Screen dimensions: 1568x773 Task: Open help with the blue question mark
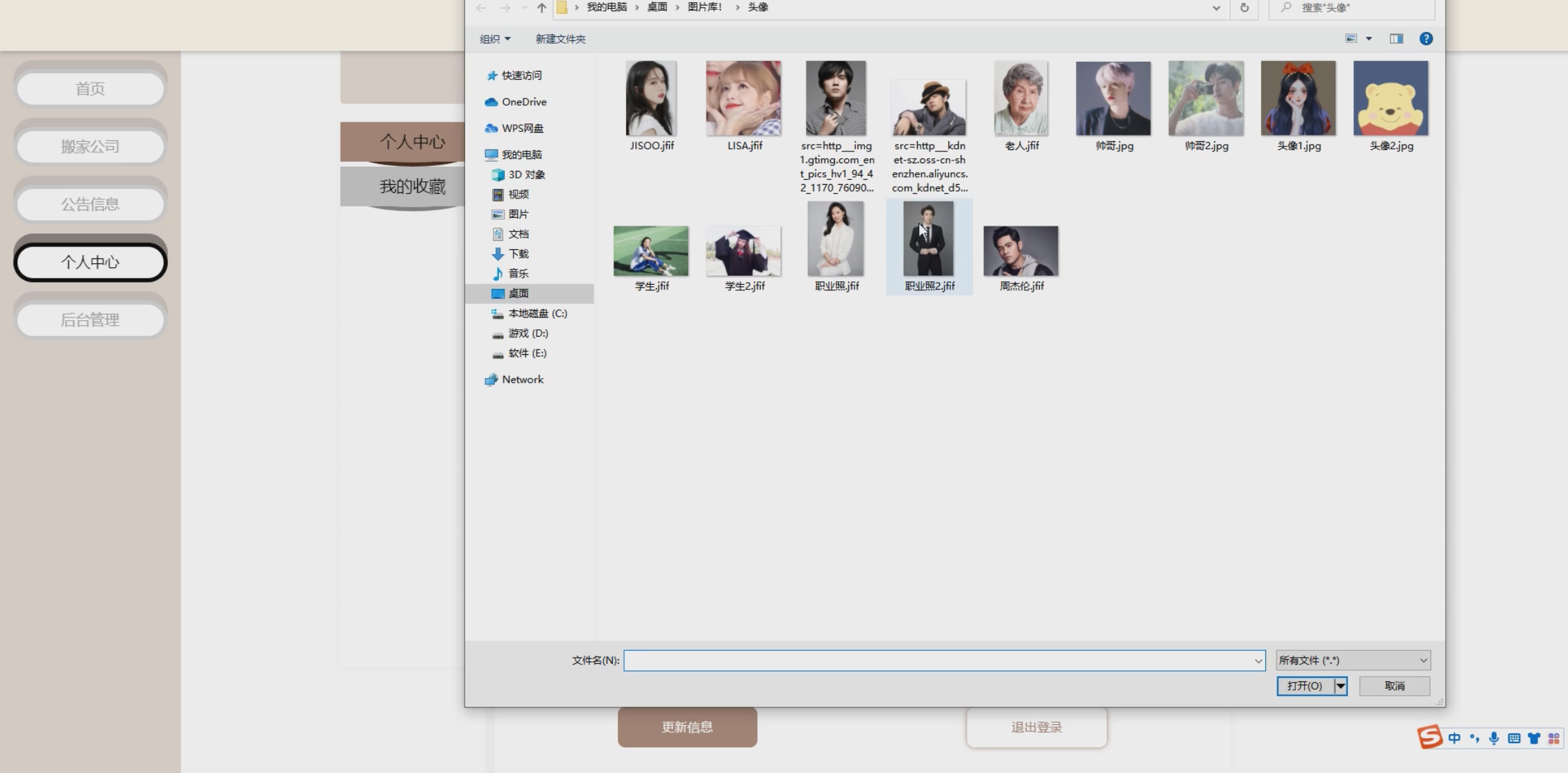(x=1426, y=39)
